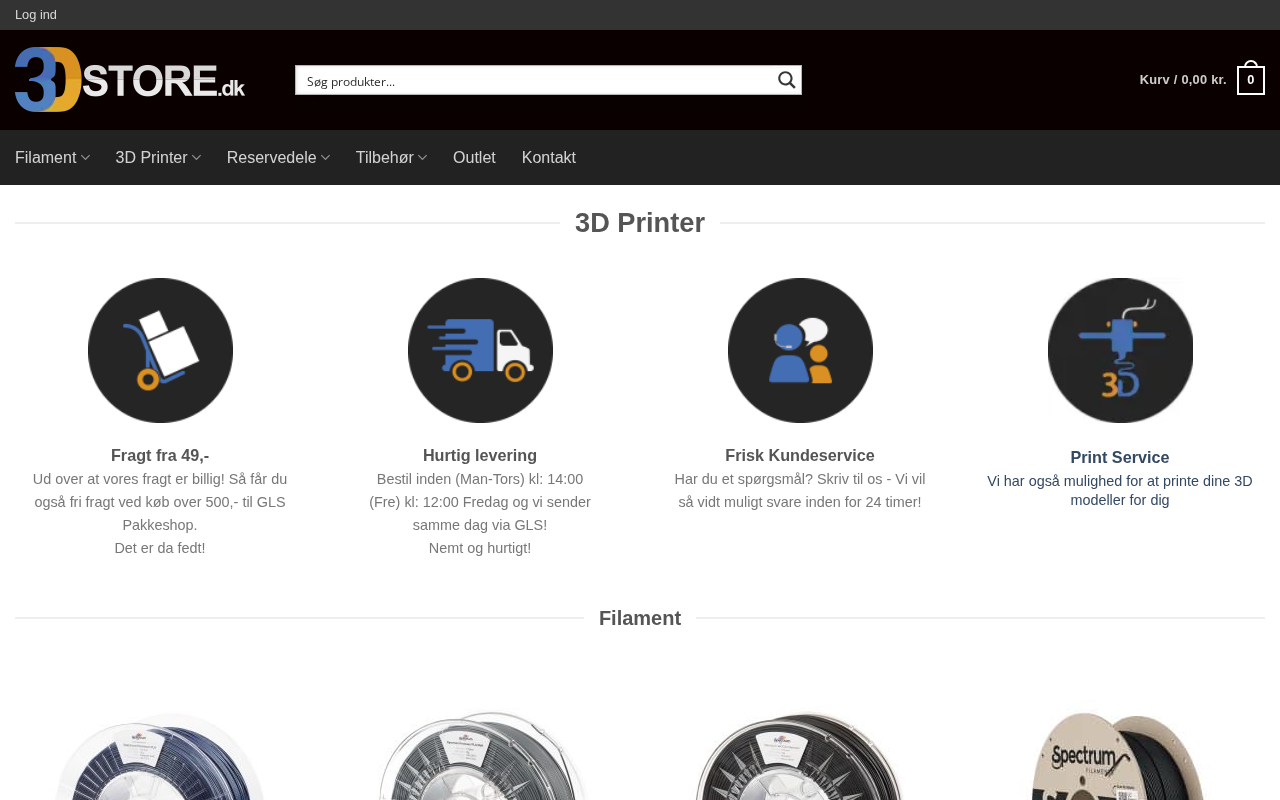Click the Log ind link
Viewport: 1280px width, 800px height.
36,15
